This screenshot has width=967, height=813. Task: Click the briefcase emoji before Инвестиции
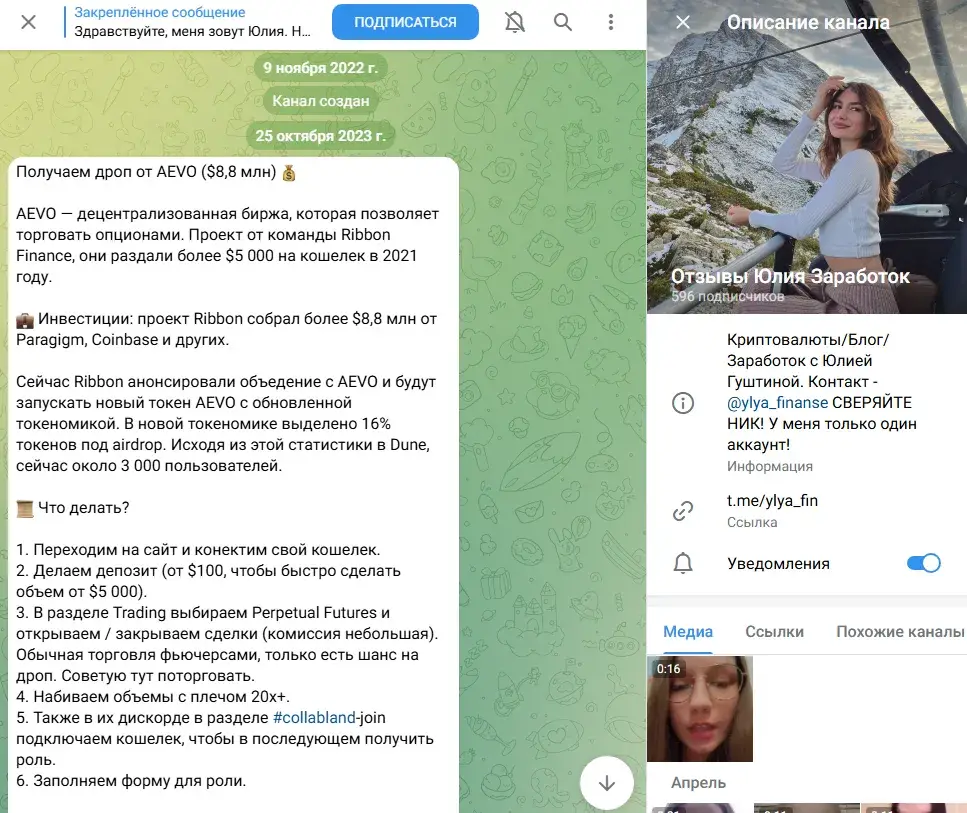tap(25, 320)
